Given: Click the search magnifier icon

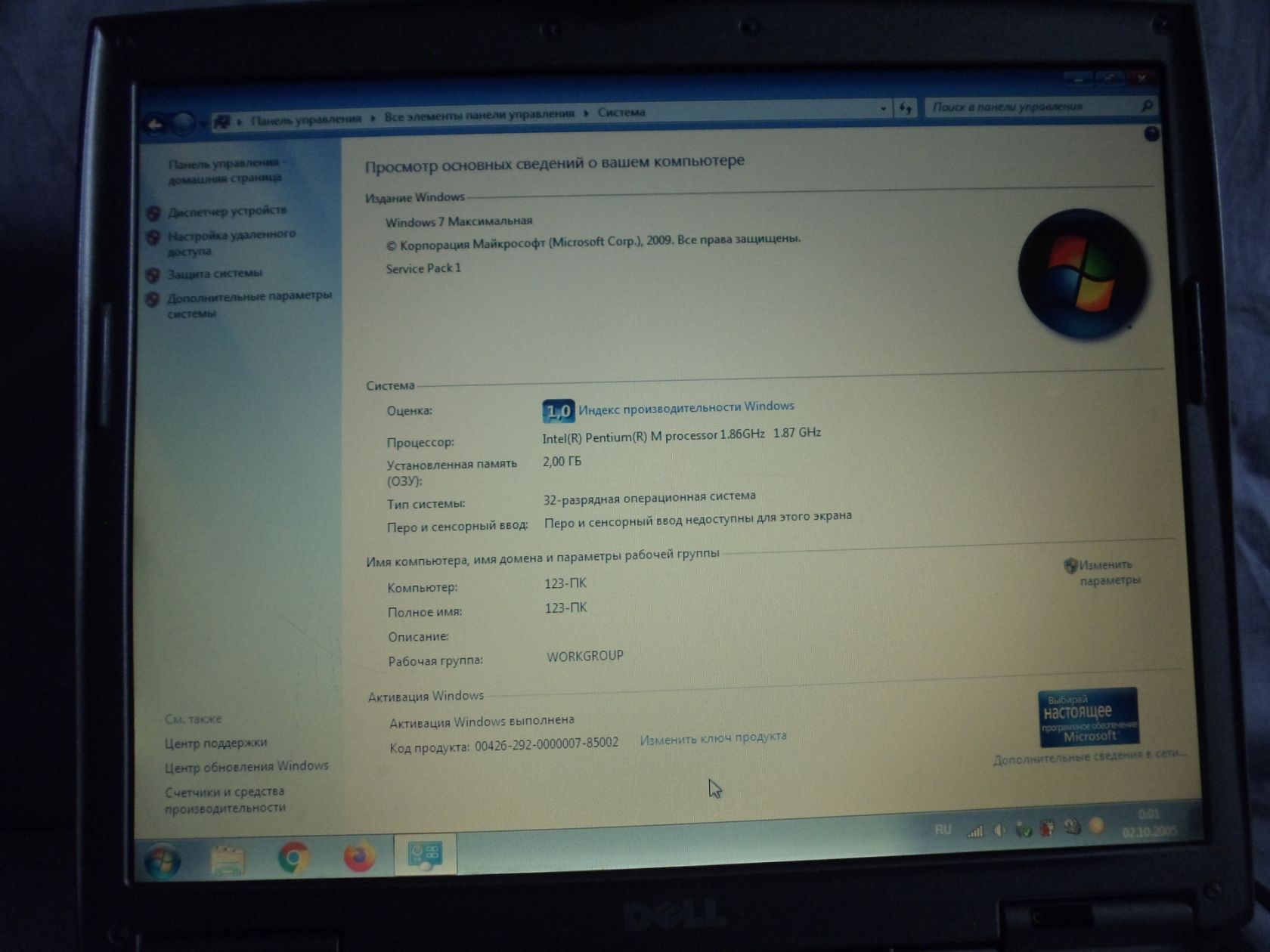Looking at the screenshot, I should point(1147,106).
